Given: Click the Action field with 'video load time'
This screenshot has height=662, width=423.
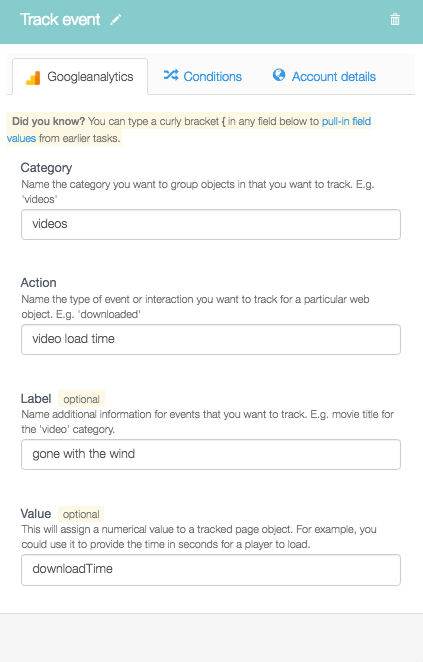Looking at the screenshot, I should (x=211, y=339).
